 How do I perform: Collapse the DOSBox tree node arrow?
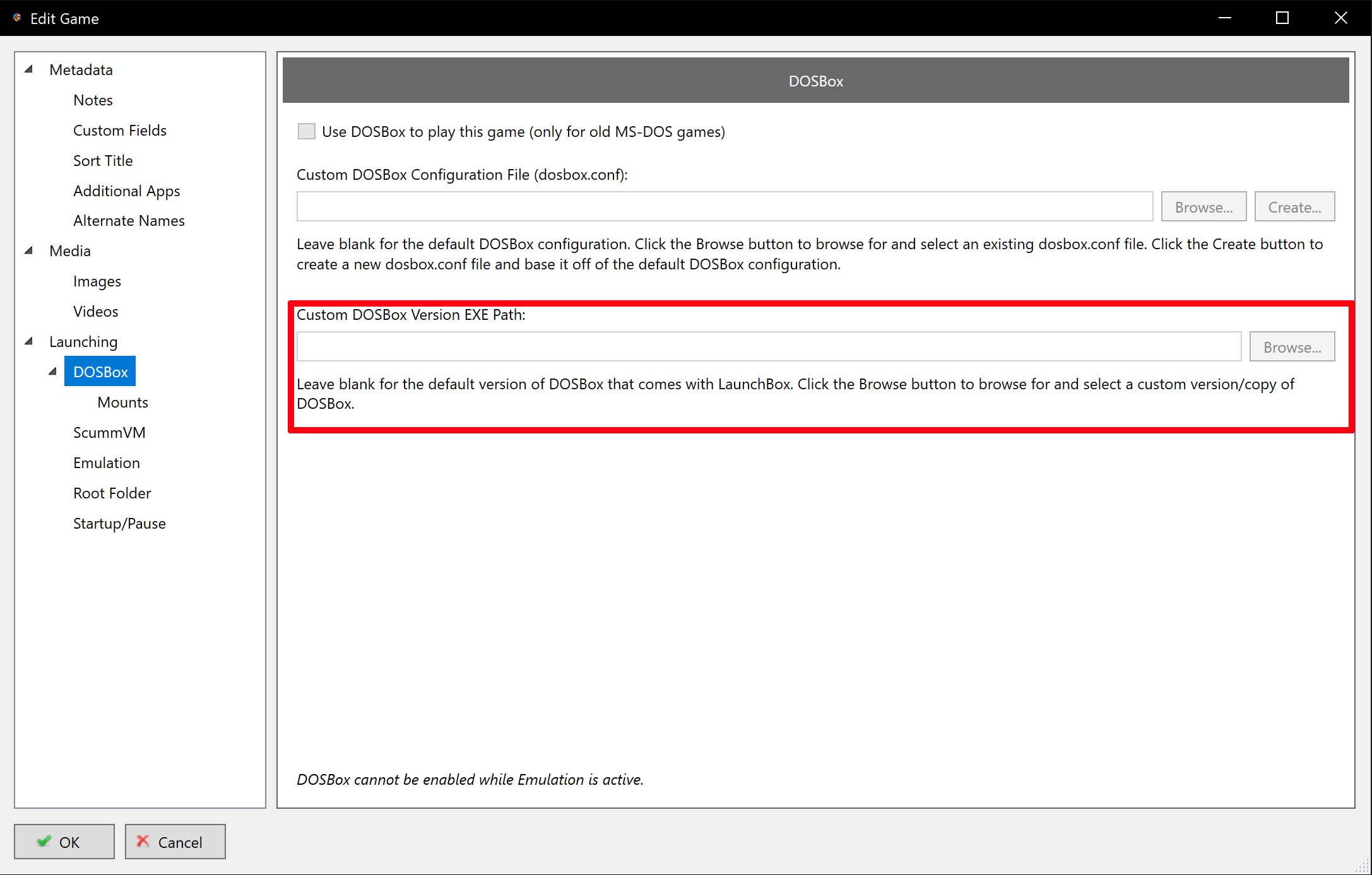coord(52,372)
